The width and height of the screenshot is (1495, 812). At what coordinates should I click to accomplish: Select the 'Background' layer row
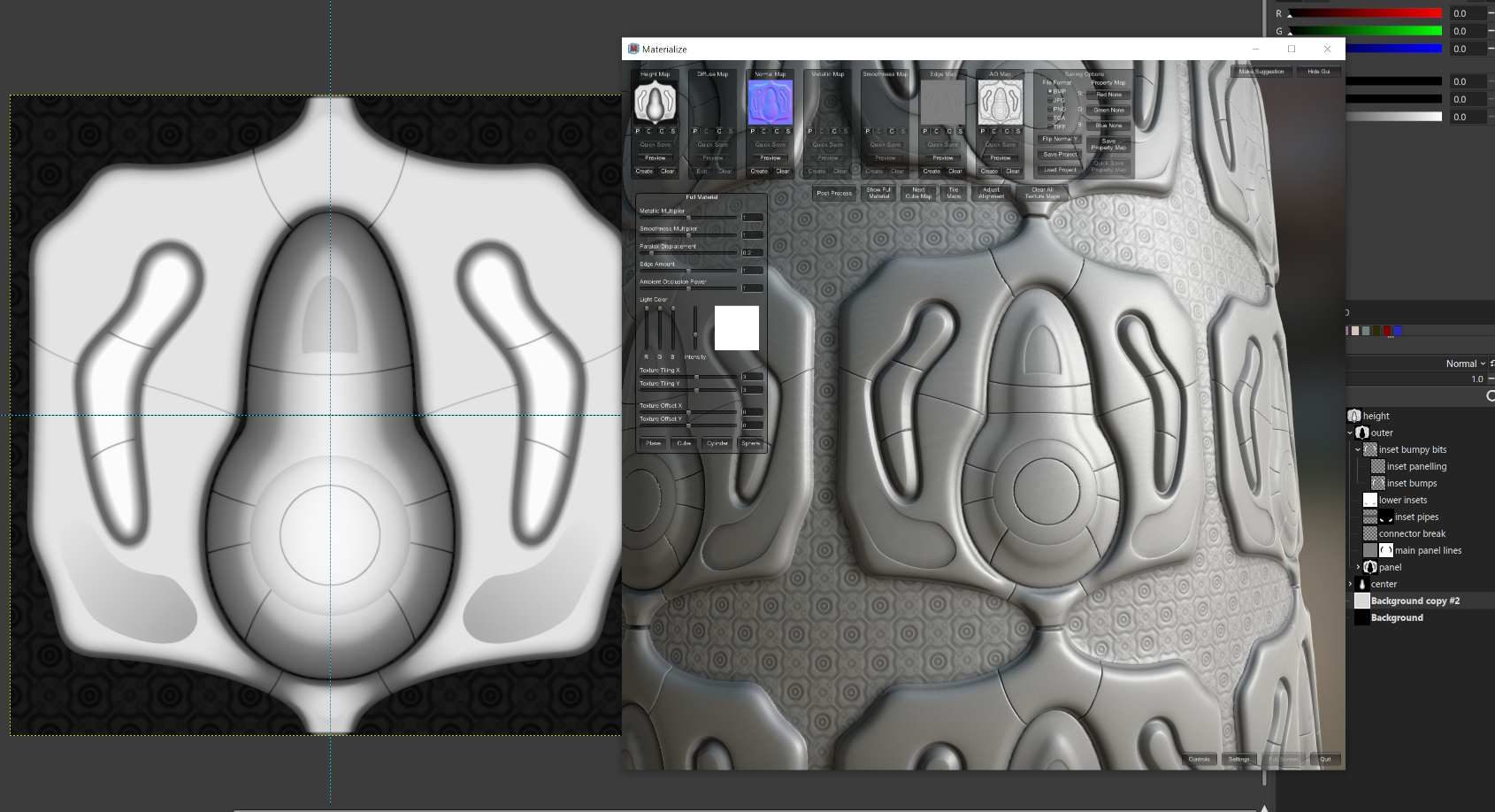click(x=1420, y=617)
